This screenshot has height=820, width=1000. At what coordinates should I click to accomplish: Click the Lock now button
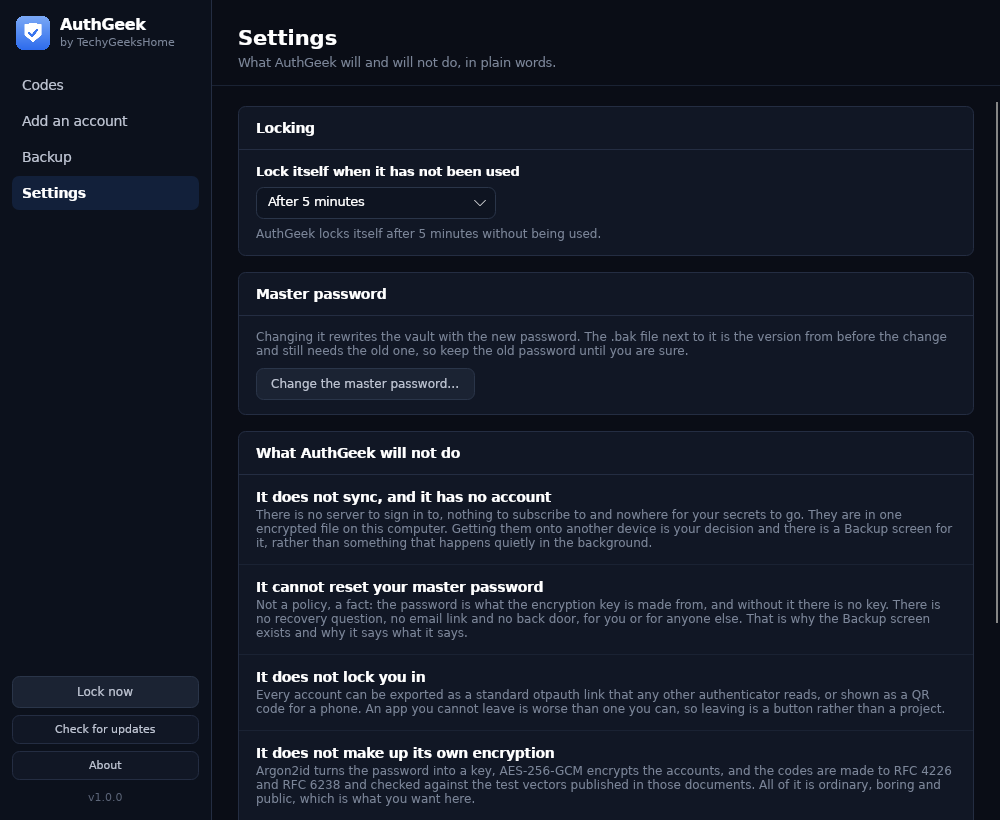coord(105,692)
